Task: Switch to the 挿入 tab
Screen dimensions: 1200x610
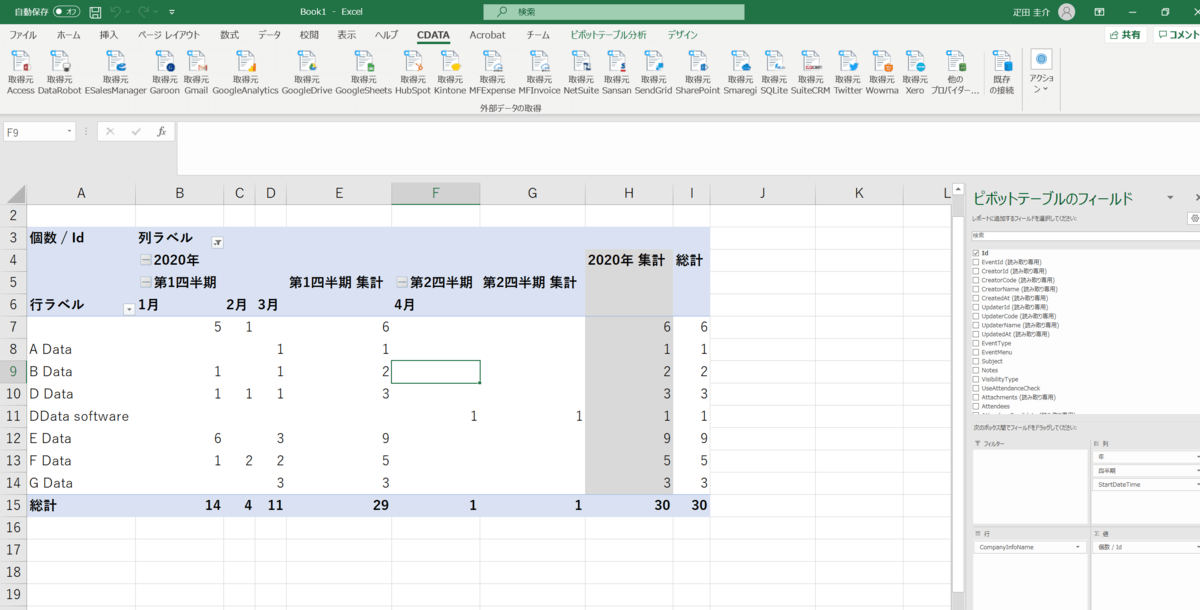Action: point(109,35)
